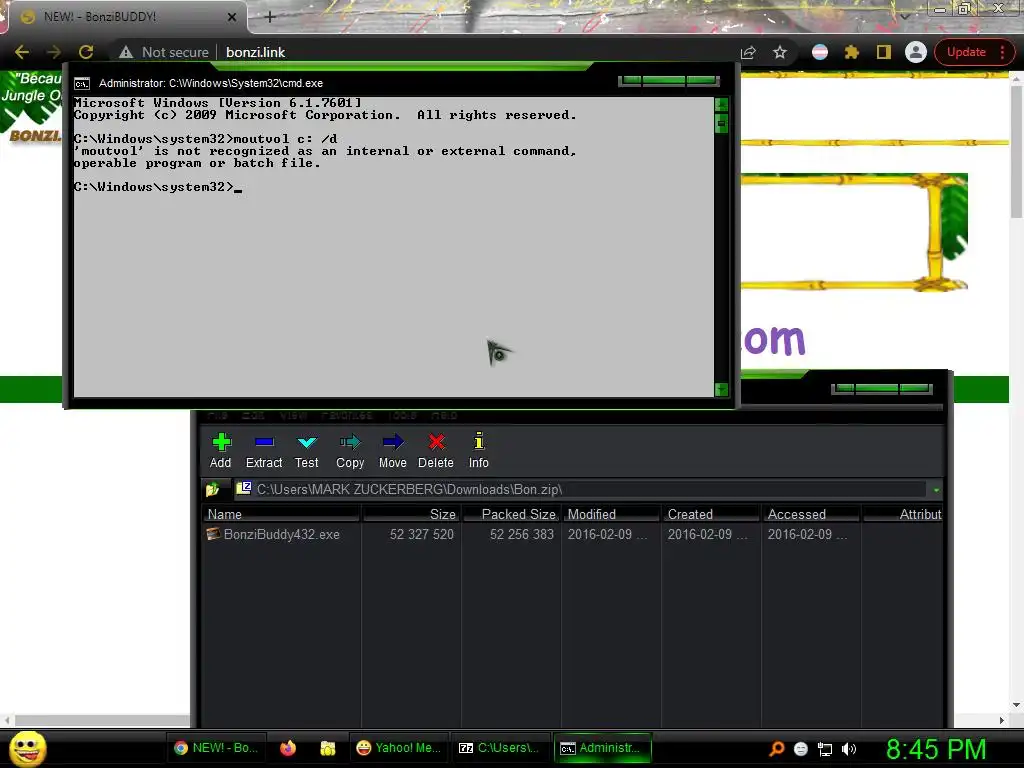
Task: Click the bonzi.link address bar
Action: 255,52
